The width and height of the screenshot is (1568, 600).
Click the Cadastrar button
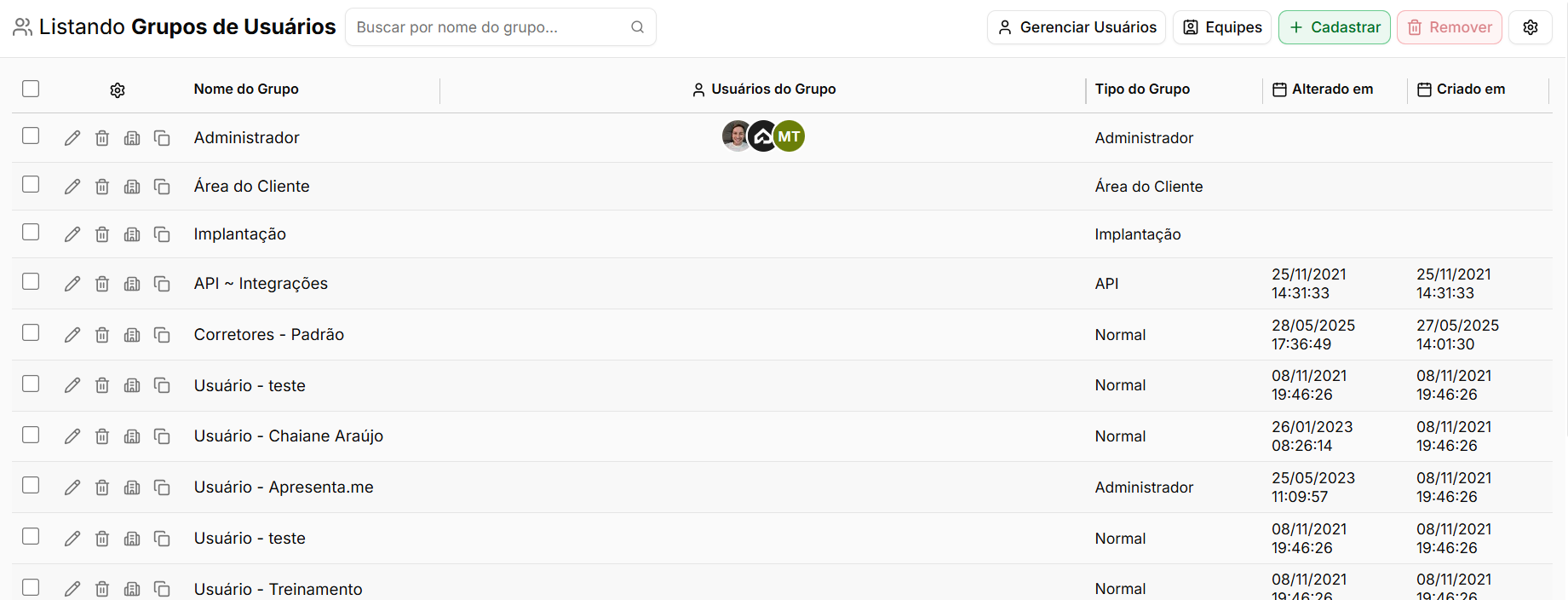pos(1335,27)
